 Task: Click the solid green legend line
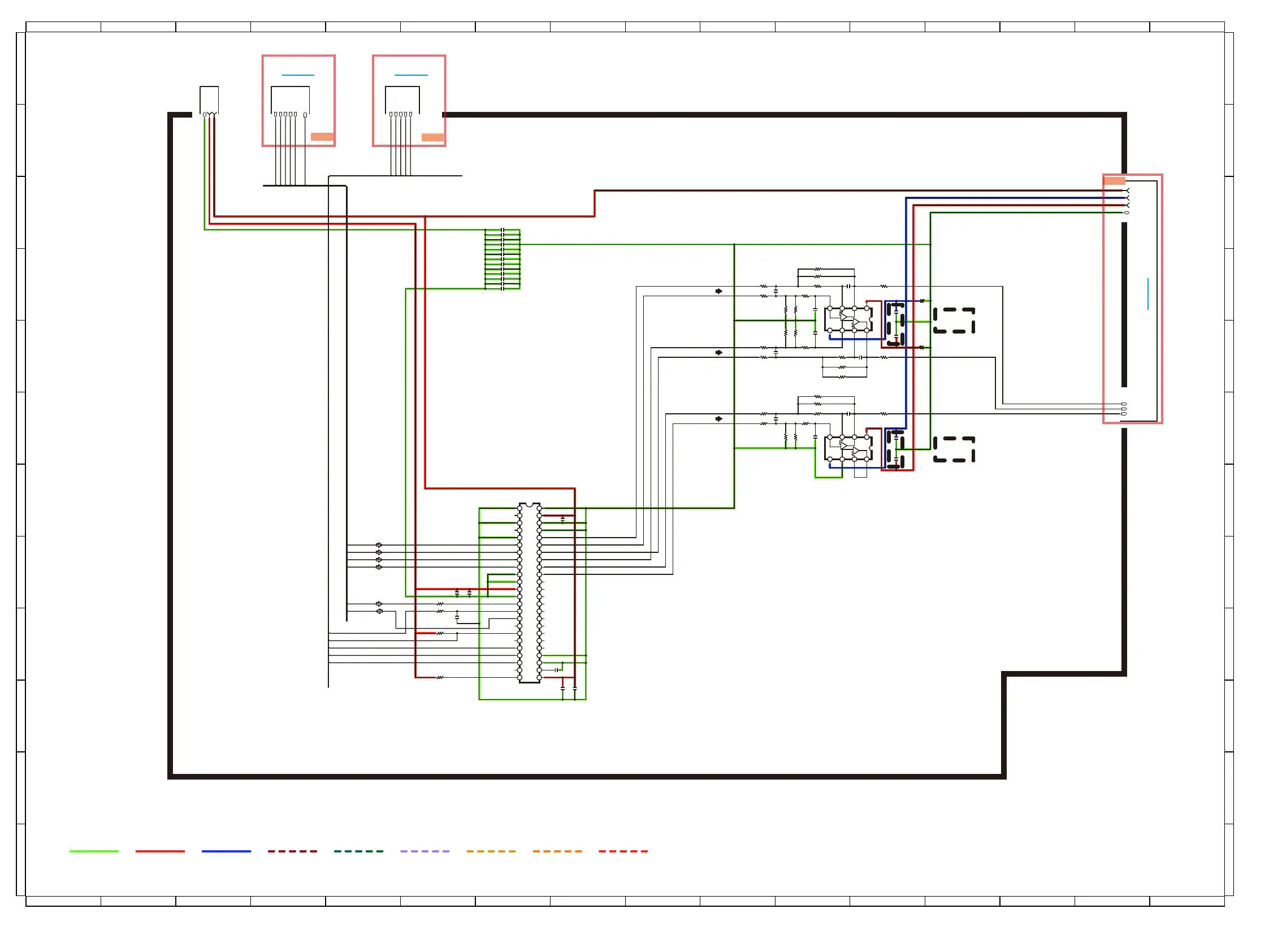click(94, 851)
